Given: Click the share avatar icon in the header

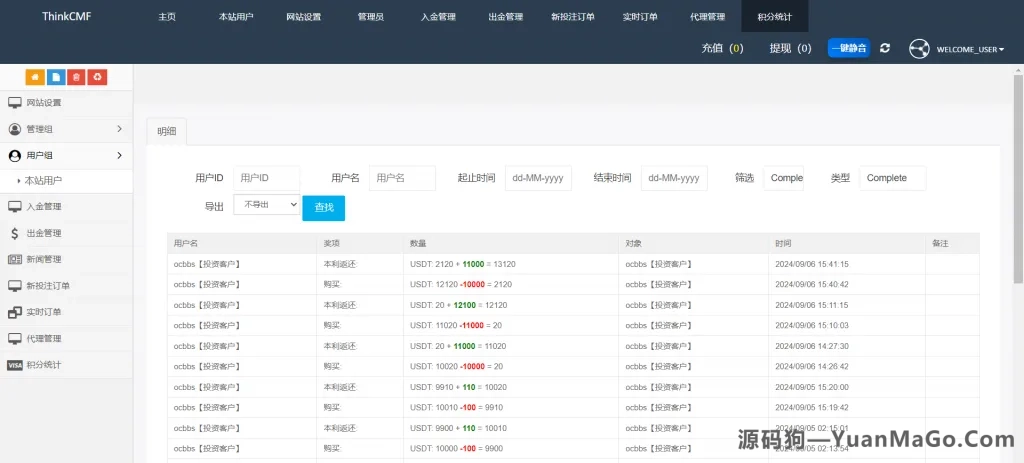Looking at the screenshot, I should (920, 49).
